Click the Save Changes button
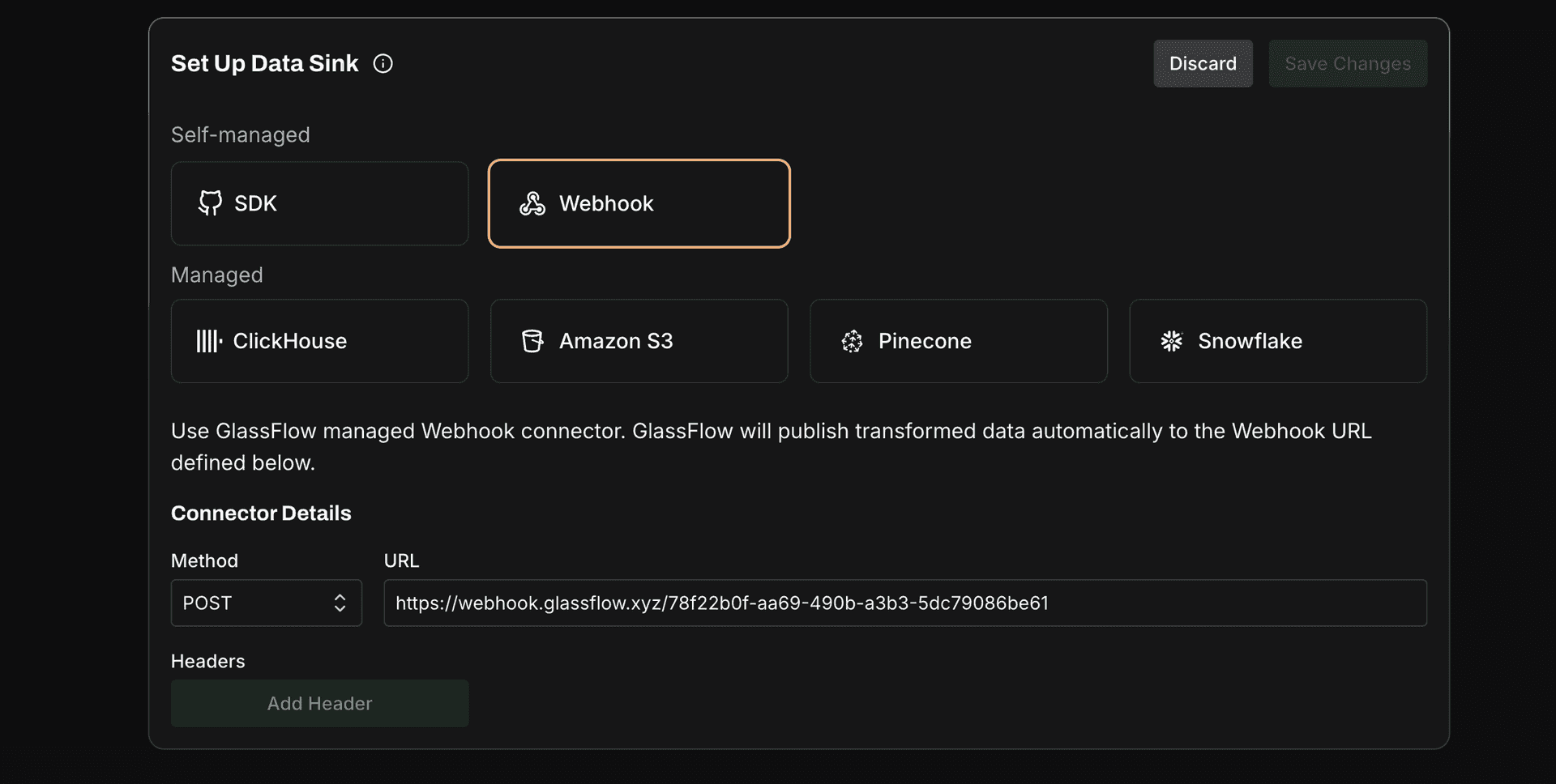 point(1347,64)
